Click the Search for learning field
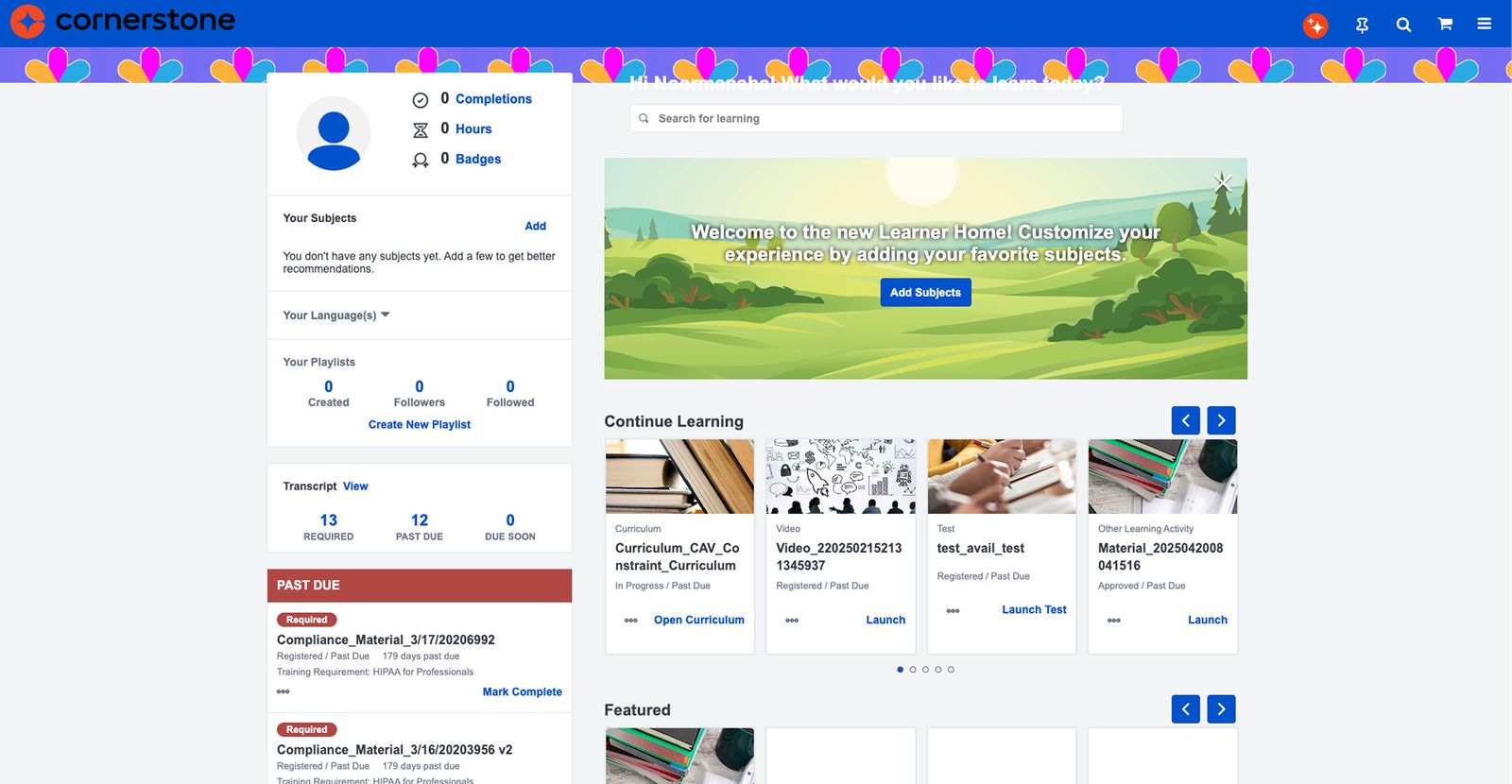Screen dimensions: 1512x784 876,118
